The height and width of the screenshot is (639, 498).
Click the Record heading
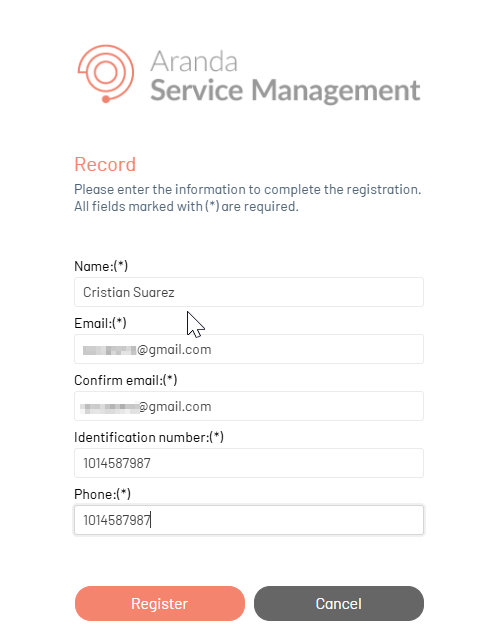pyautogui.click(x=105, y=165)
